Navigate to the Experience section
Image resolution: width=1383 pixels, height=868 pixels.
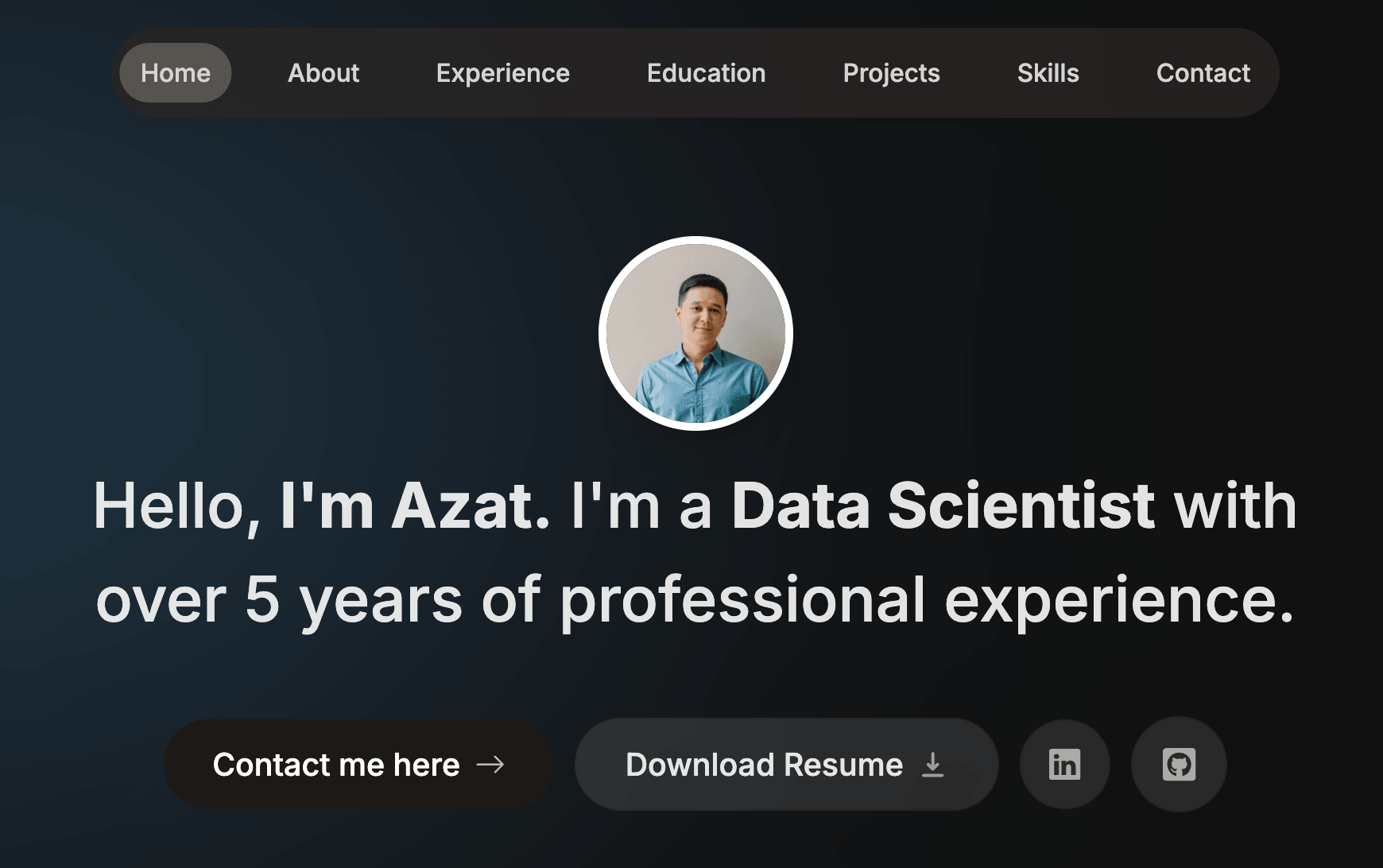[x=503, y=73]
